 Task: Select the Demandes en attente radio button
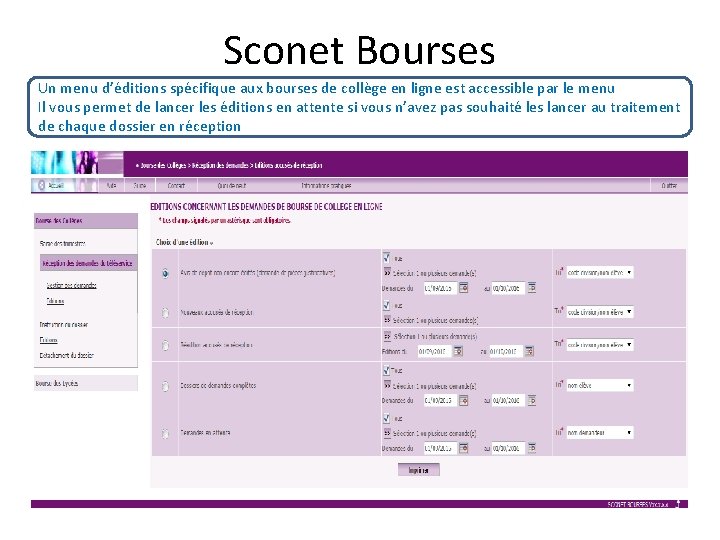[x=165, y=433]
